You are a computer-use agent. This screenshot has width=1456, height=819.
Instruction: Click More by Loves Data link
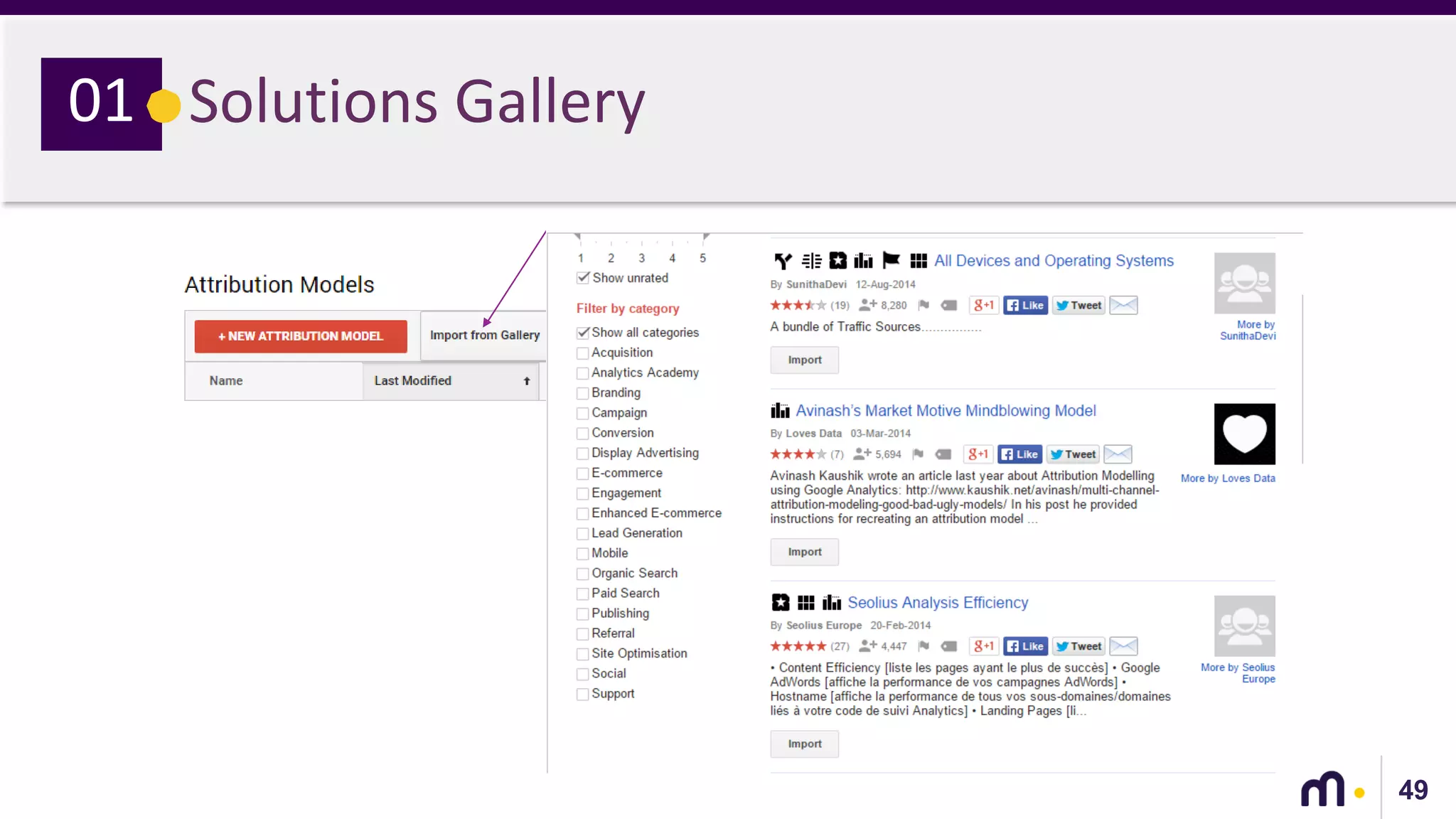1228,478
